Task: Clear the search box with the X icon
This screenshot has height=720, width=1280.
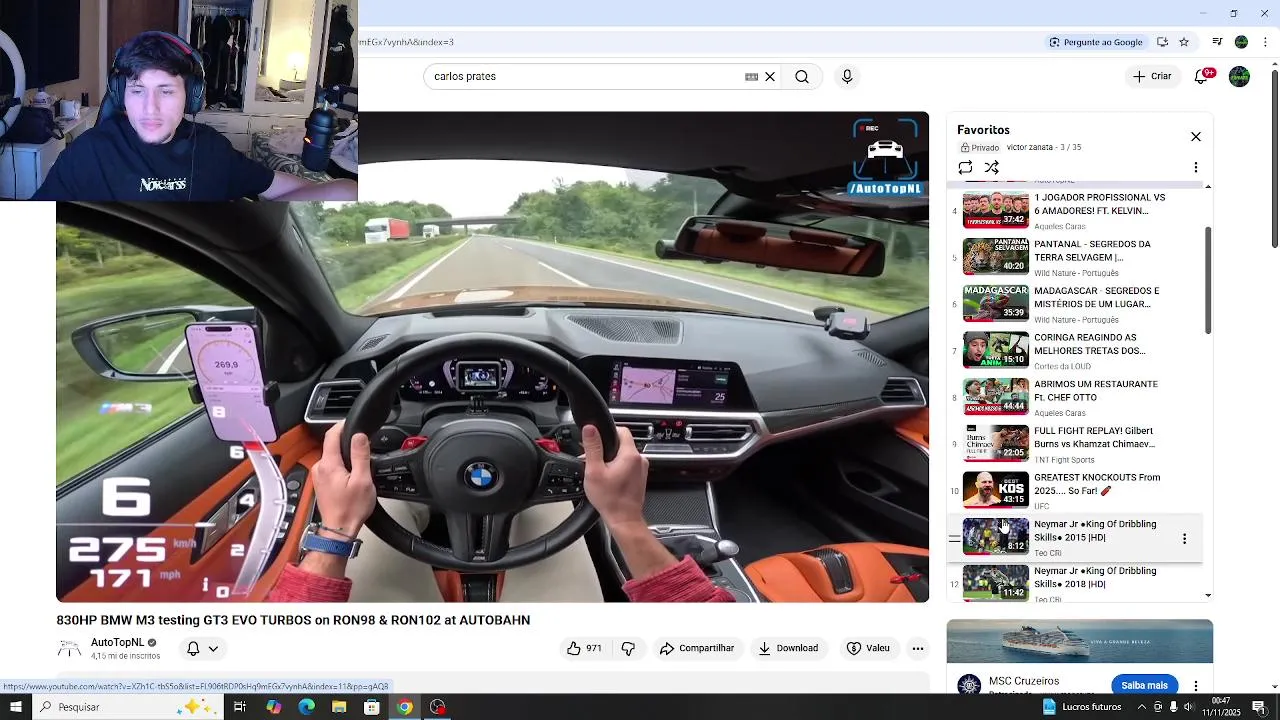Action: click(770, 77)
